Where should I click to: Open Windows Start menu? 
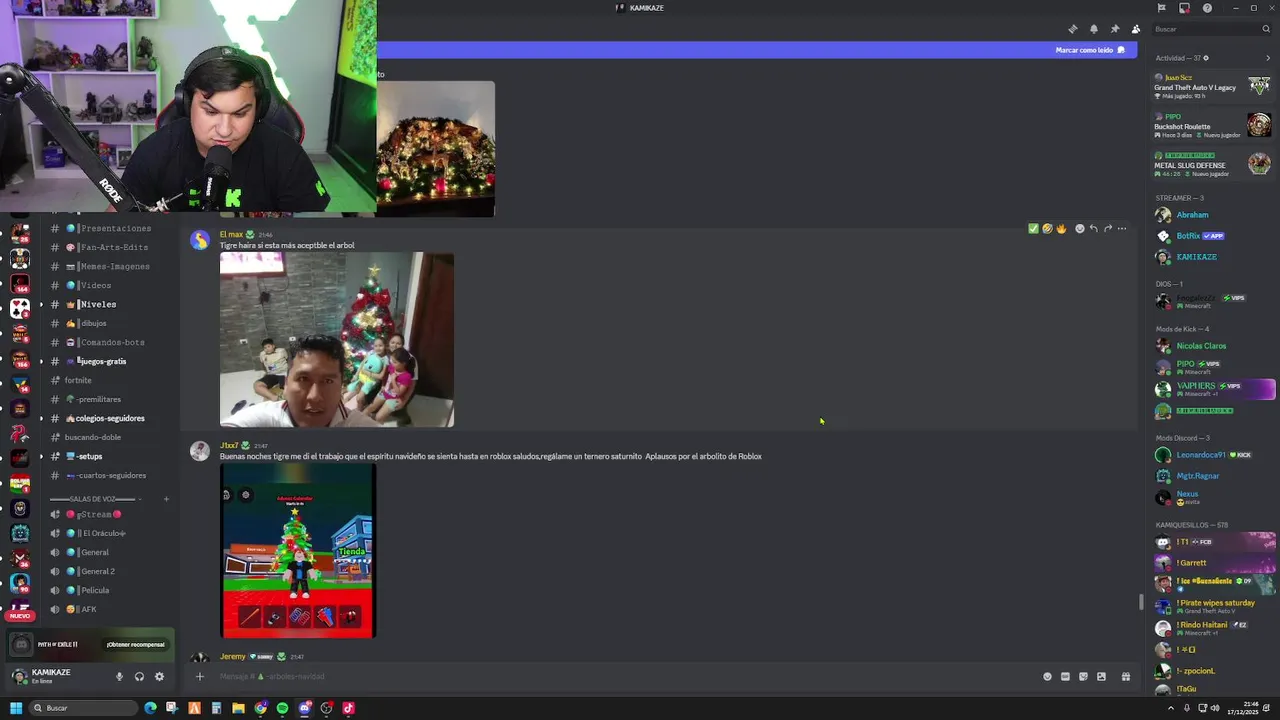click(15, 708)
